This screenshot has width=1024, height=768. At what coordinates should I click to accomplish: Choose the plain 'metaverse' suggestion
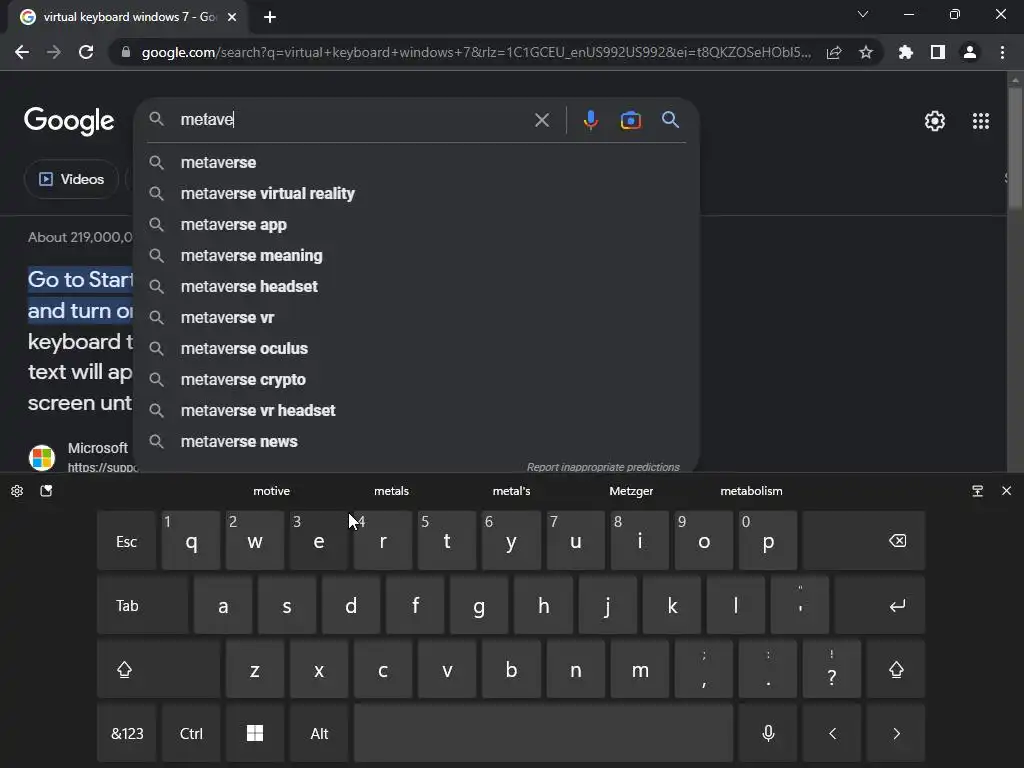416,163
